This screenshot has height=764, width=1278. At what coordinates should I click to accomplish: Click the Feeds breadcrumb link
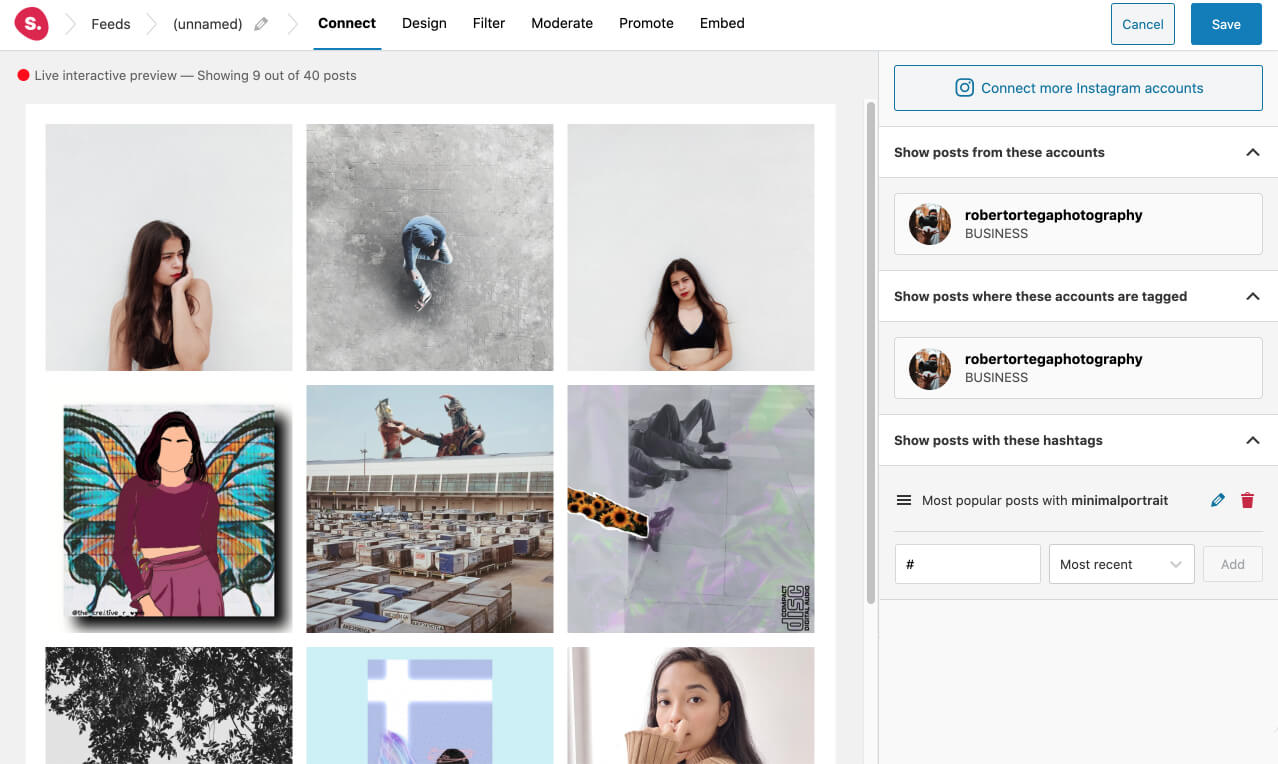[111, 24]
